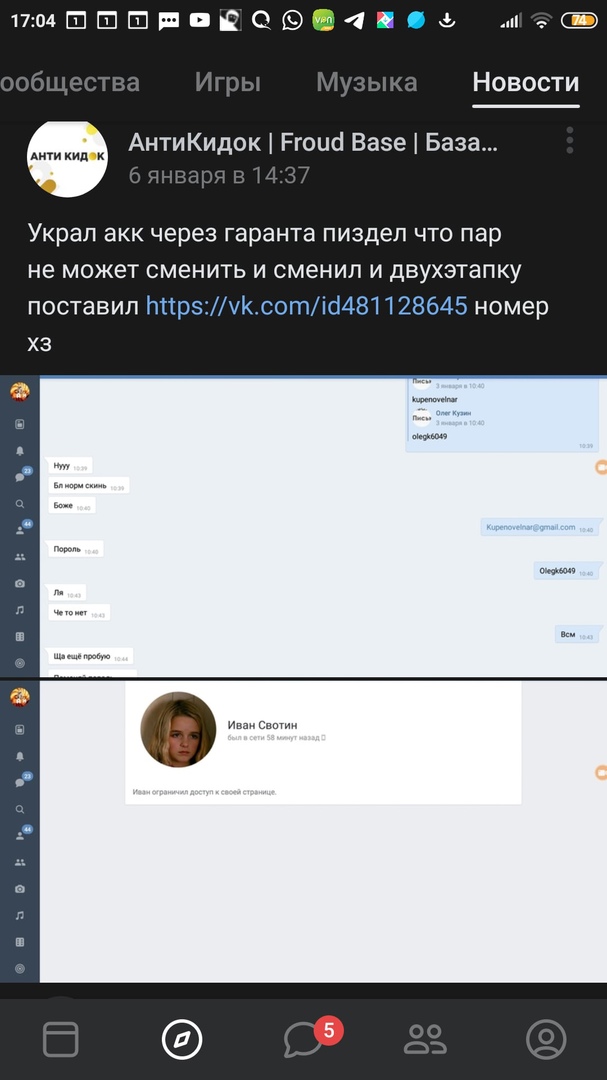
Task: Tap the battery indicator showing 74
Action: pyautogui.click(x=579, y=21)
